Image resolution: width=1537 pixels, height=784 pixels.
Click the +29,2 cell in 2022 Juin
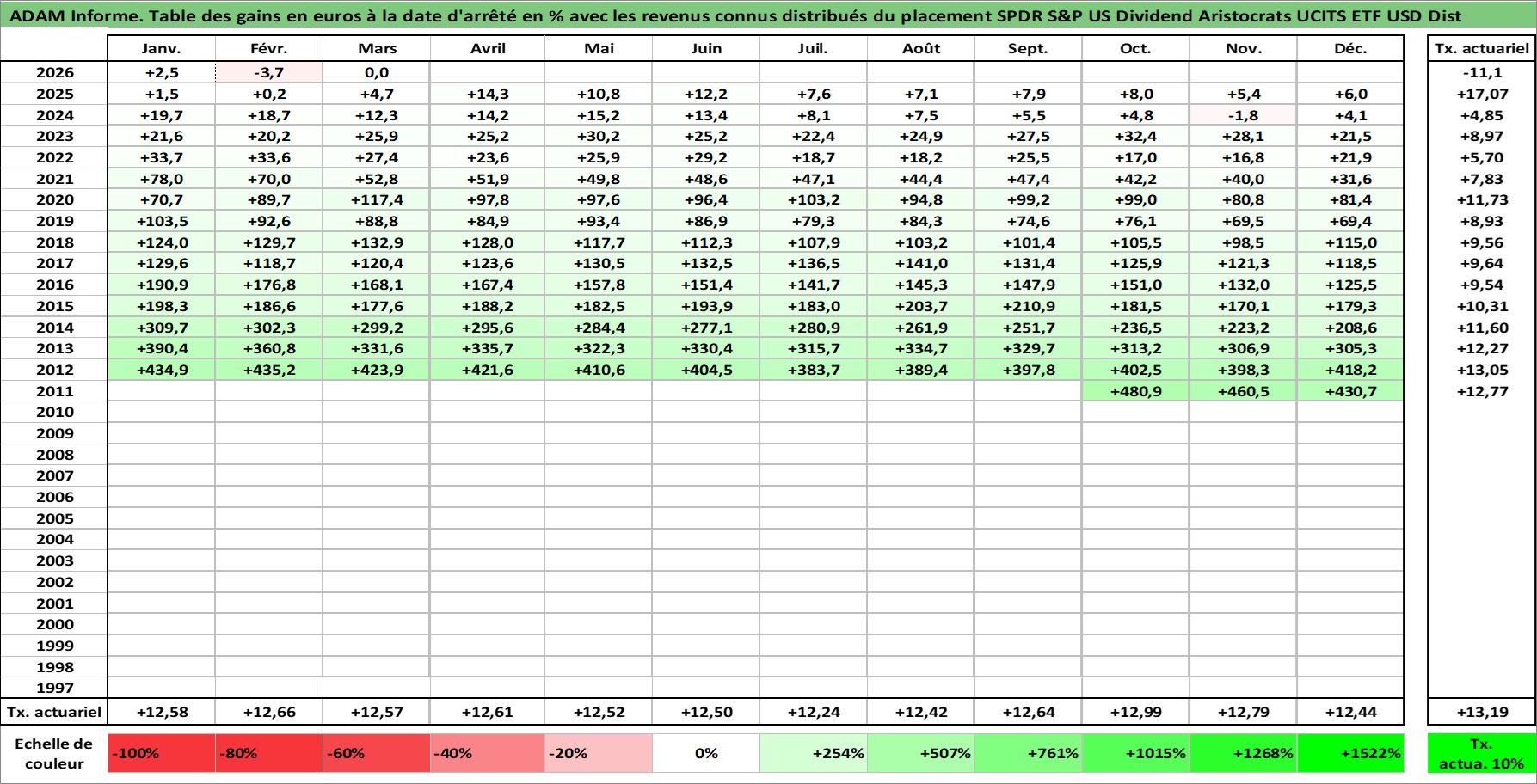pyautogui.click(x=706, y=157)
